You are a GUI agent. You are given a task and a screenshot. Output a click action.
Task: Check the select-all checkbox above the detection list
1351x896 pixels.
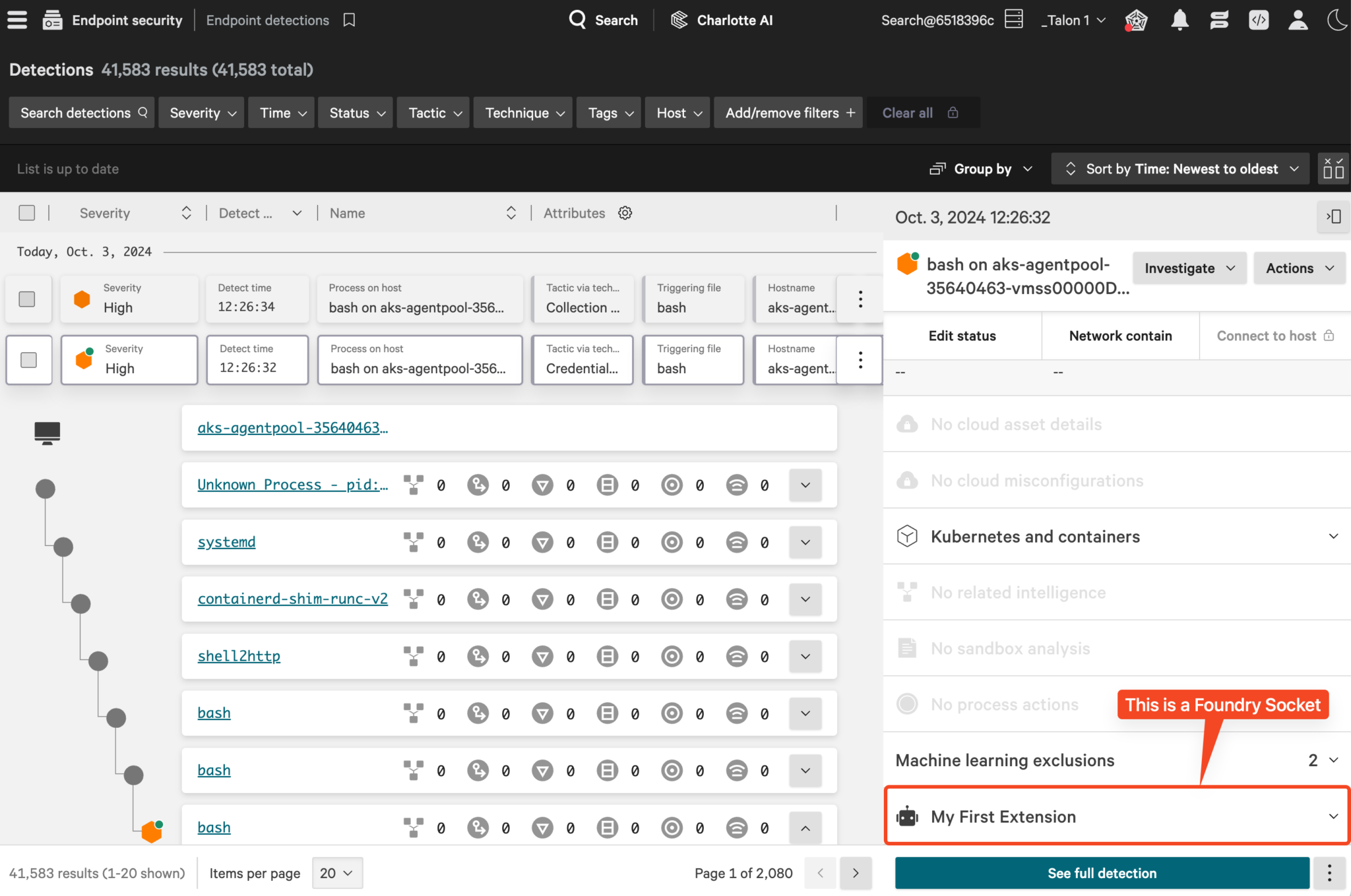click(27, 212)
